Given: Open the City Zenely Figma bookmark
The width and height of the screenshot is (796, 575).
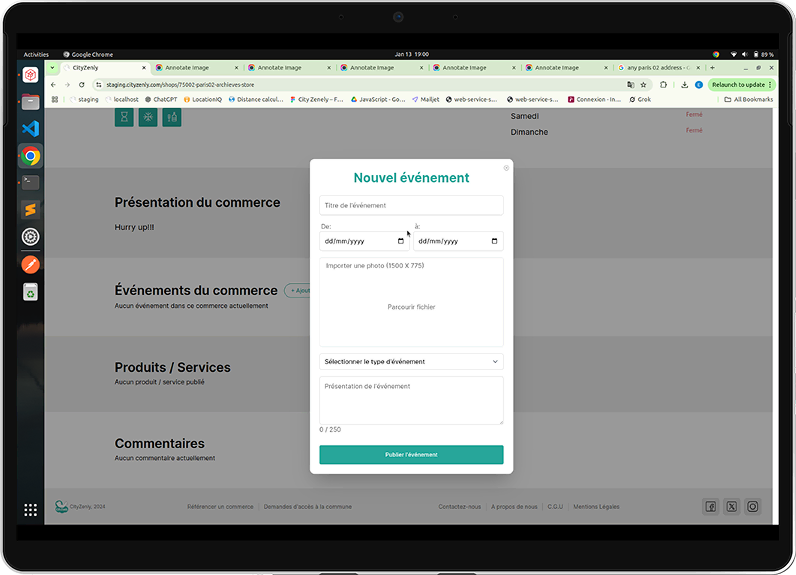Looking at the screenshot, I should tap(317, 99).
